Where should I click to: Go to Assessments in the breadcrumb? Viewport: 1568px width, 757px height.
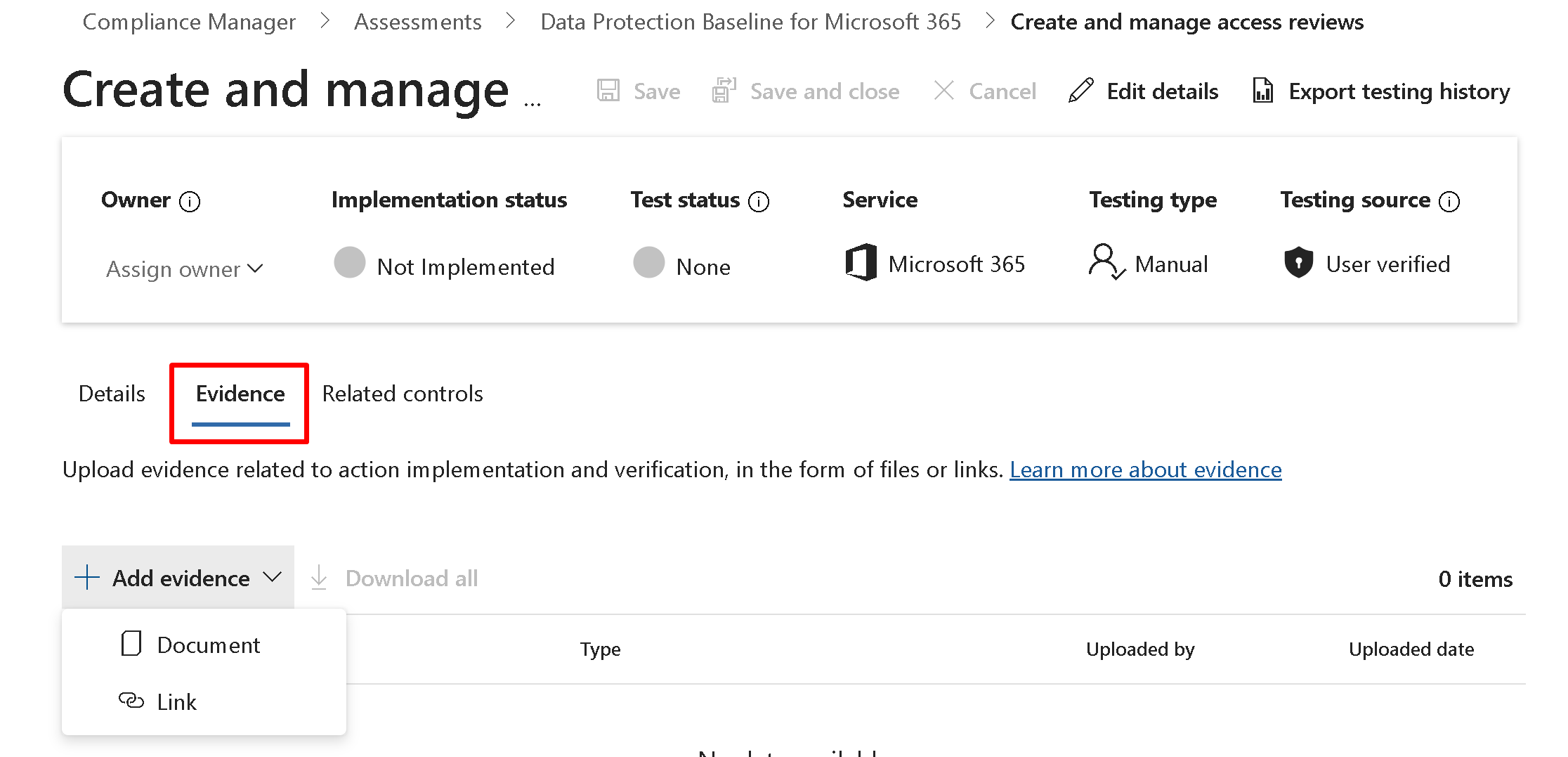(418, 22)
